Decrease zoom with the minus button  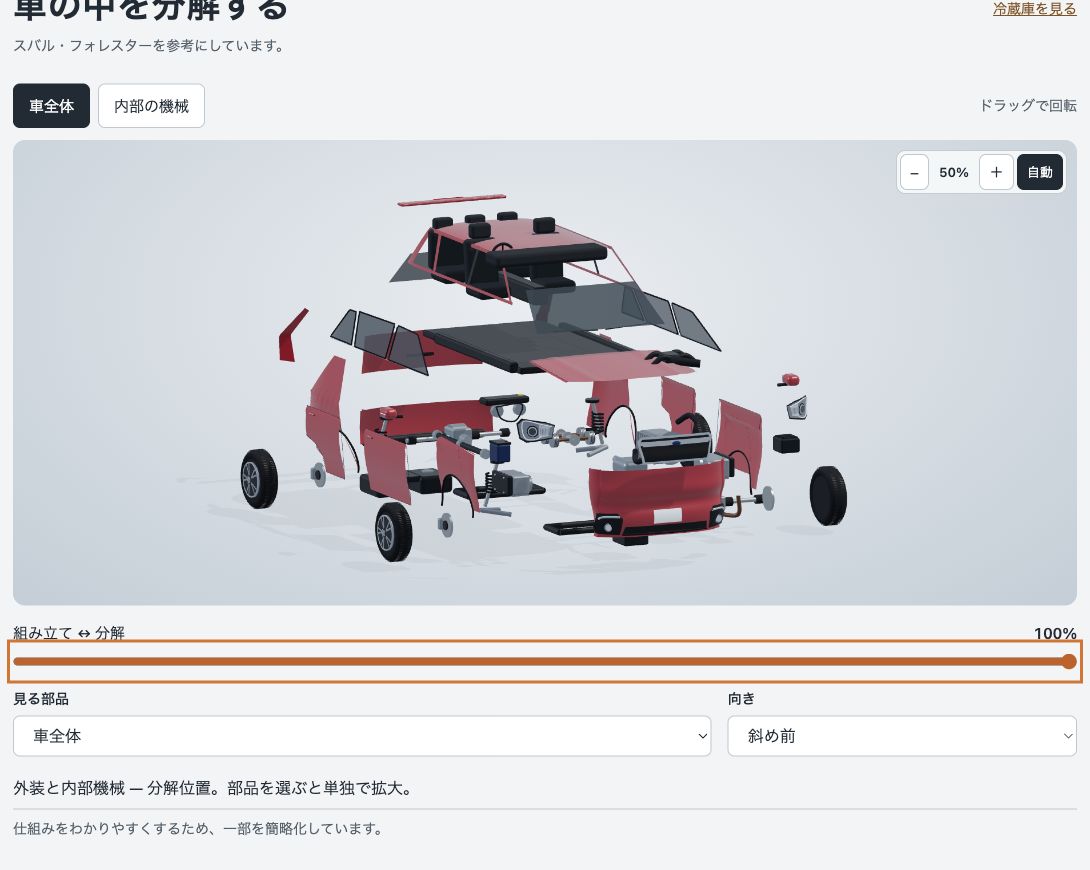[914, 172]
